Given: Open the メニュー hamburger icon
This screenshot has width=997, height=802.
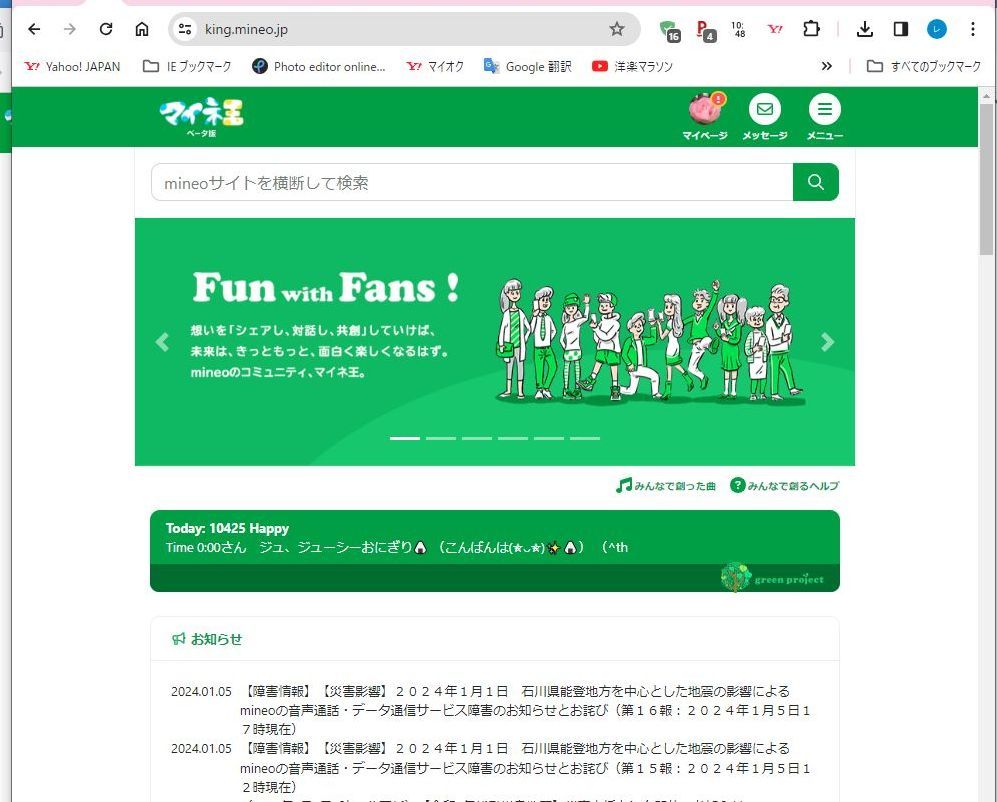Looking at the screenshot, I should (824, 110).
